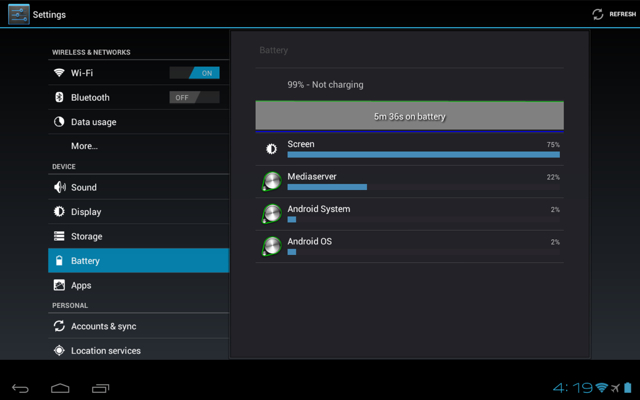Click the Bluetooth label in sidebar
The height and width of the screenshot is (400, 640).
coord(90,98)
